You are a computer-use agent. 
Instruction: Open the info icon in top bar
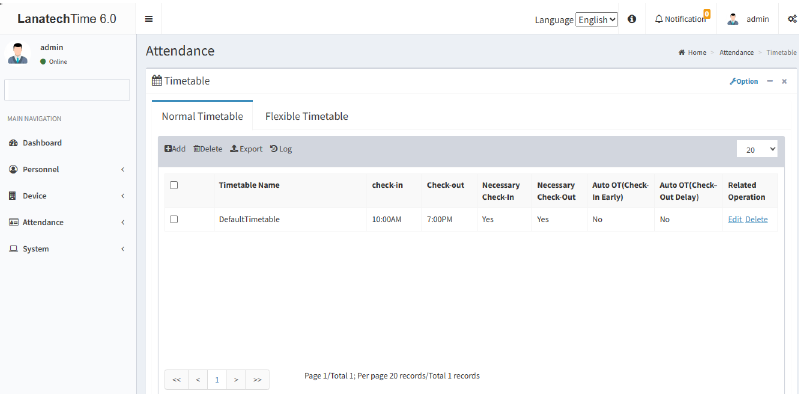point(632,19)
